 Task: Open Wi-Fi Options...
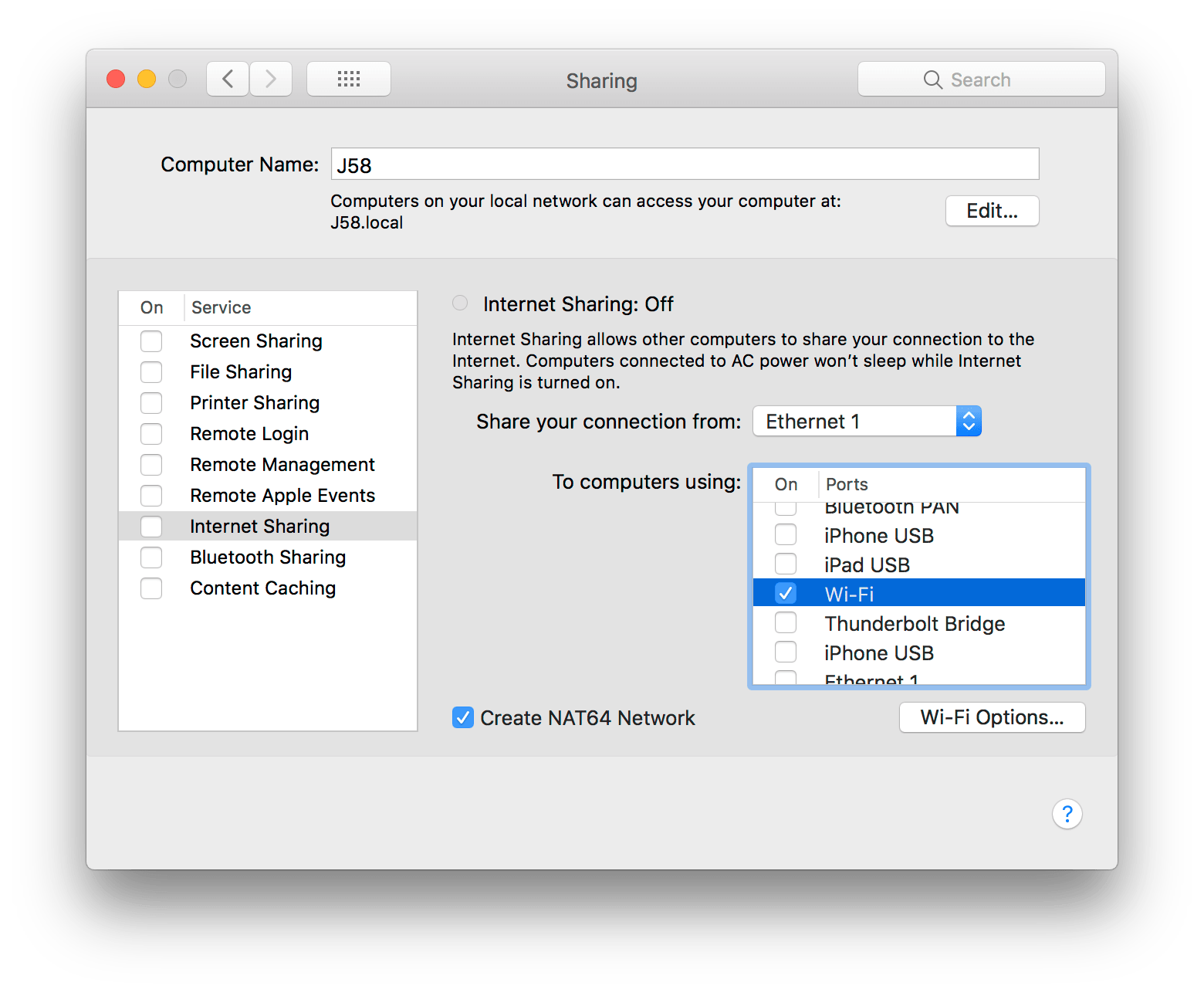992,717
